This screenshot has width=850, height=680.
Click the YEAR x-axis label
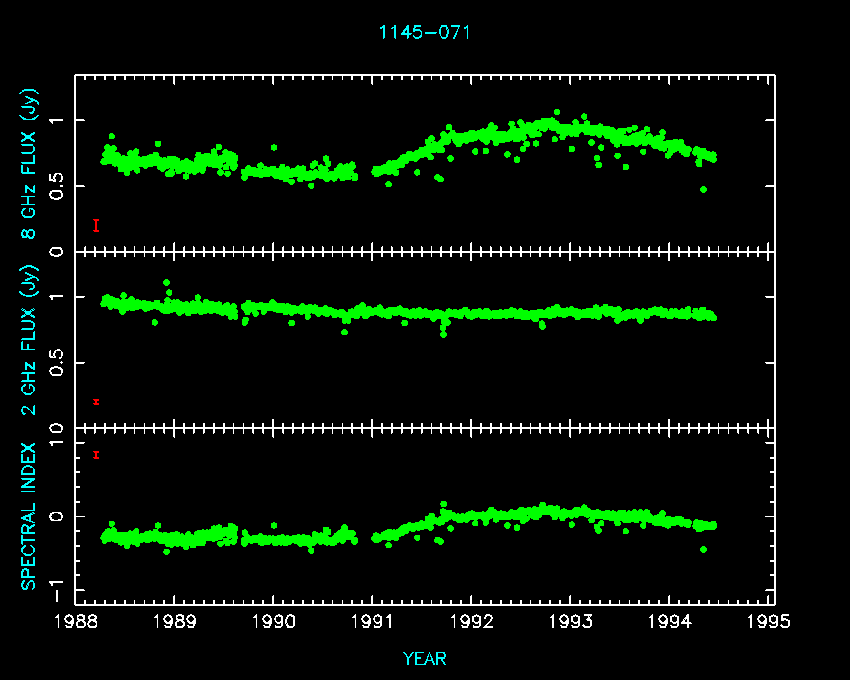(424, 658)
